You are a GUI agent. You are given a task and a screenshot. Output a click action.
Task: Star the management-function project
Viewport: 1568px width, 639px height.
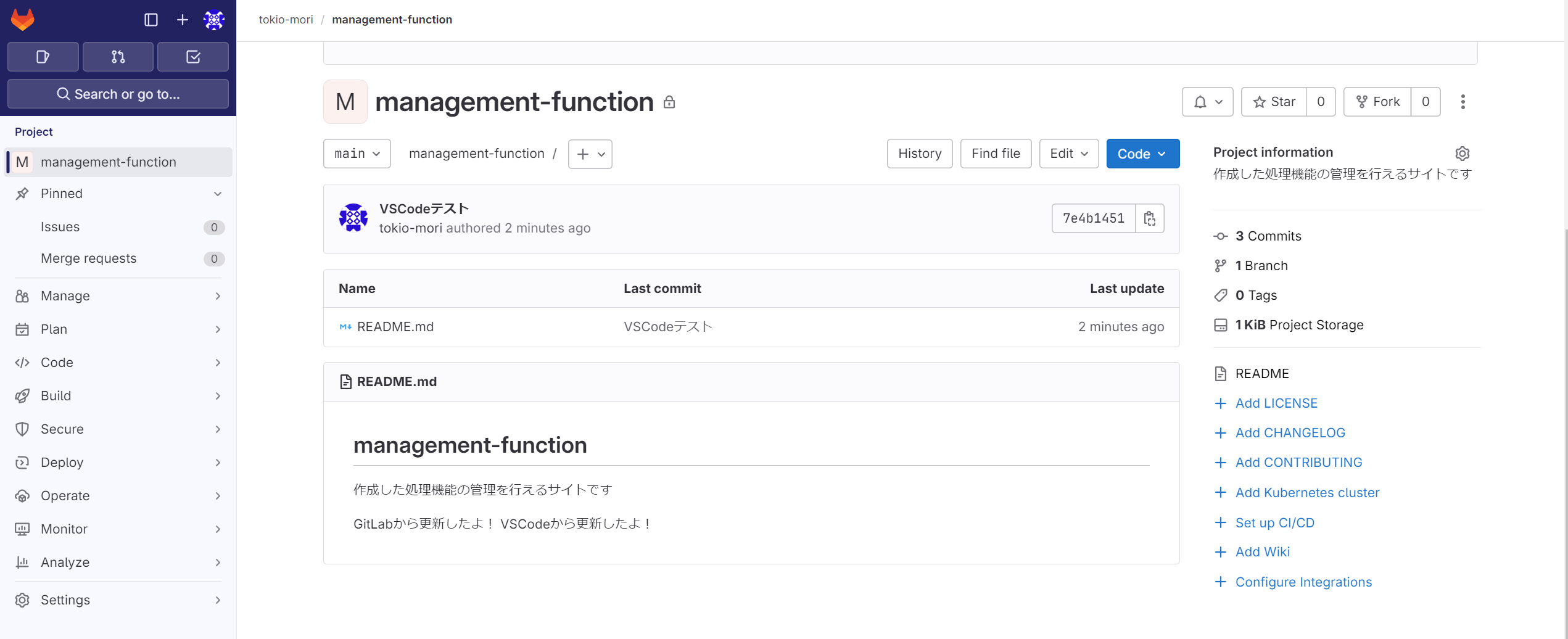pyautogui.click(x=1274, y=102)
